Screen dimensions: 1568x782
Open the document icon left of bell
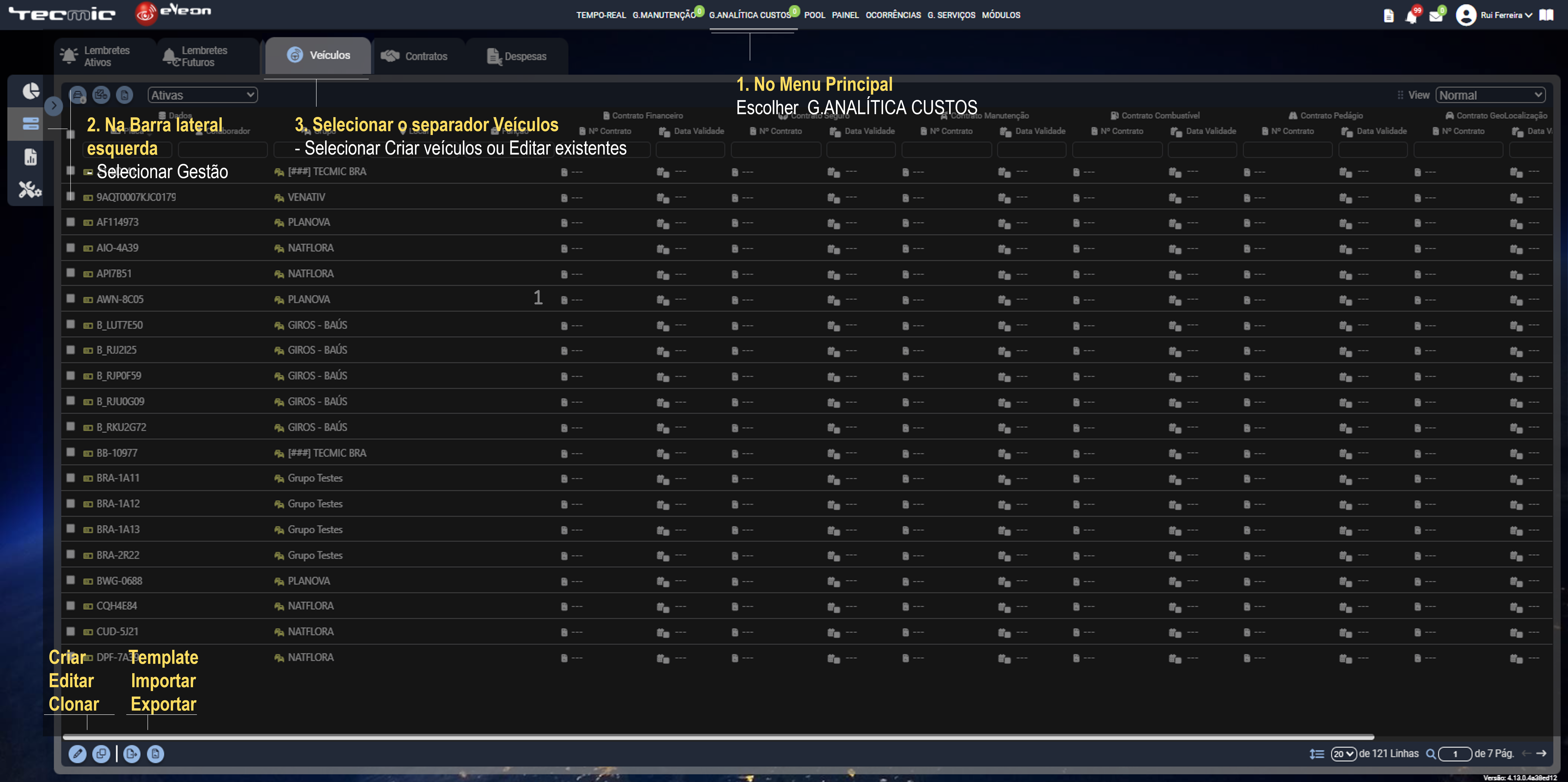click(x=1388, y=16)
